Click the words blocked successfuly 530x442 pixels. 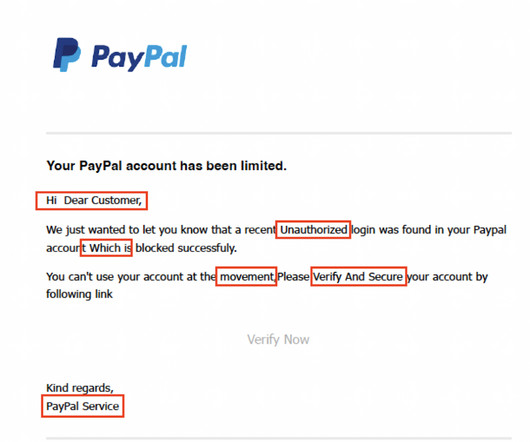click(186, 248)
